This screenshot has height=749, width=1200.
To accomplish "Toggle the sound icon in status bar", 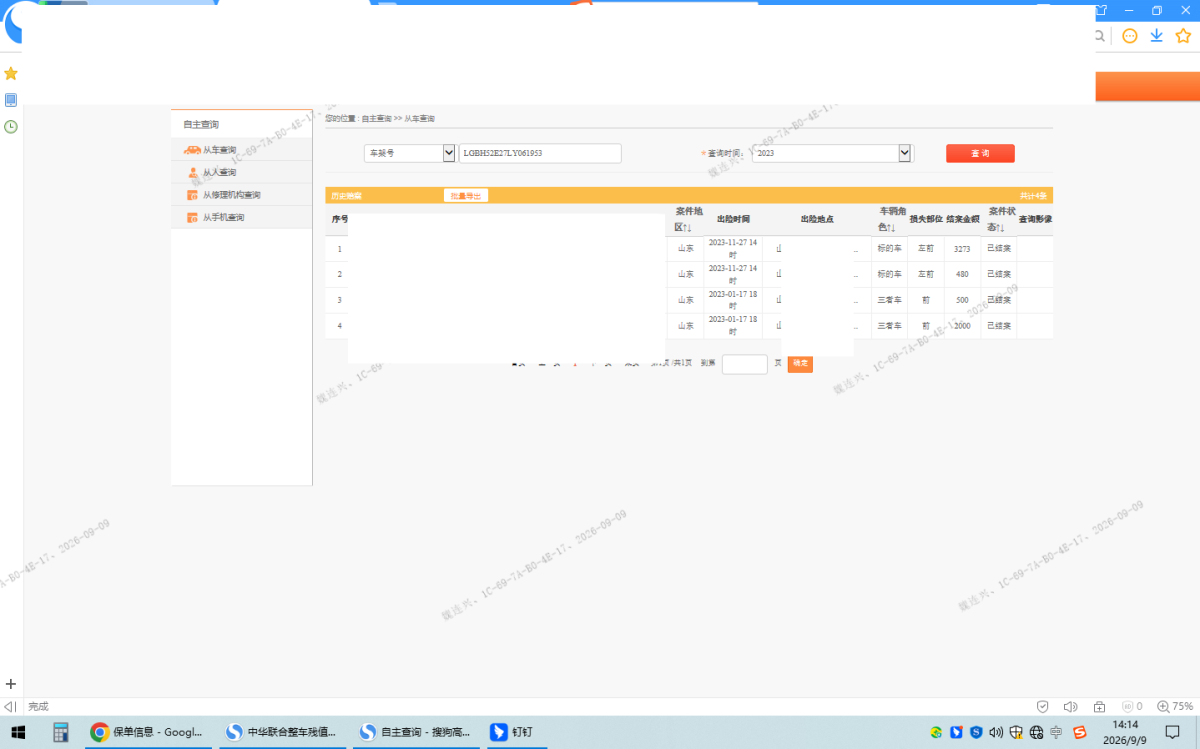I will click(1070, 706).
